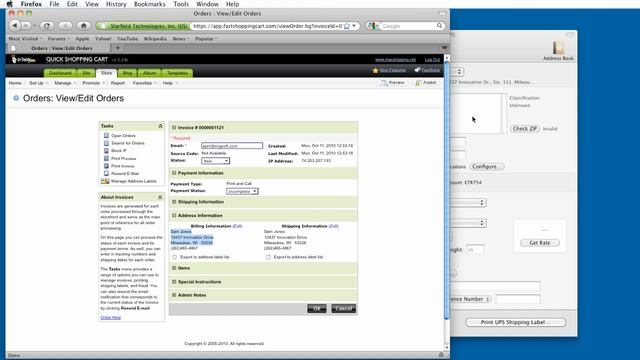Click the Open Orders task icon
This screenshot has height=360, width=640.
pos(106,136)
